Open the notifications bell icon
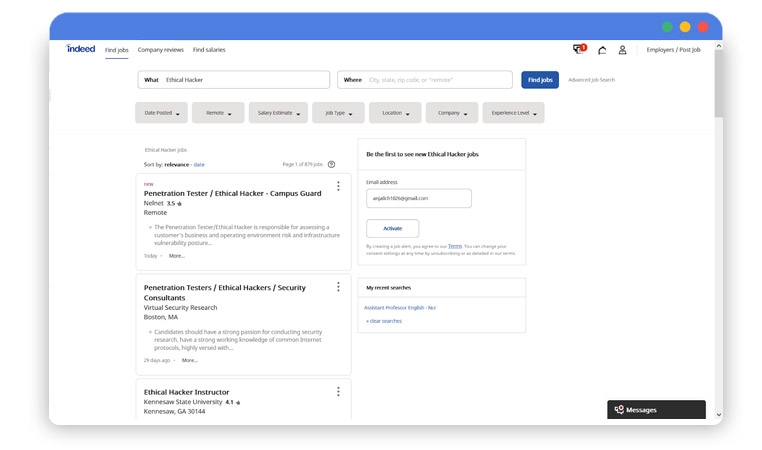Viewport: 762px width, 450px height. [602, 50]
